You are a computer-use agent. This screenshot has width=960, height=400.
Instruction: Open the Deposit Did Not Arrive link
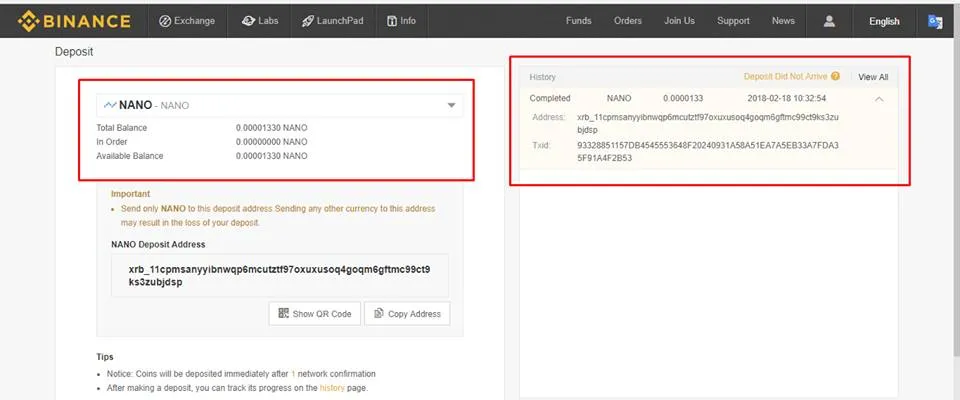tap(786, 77)
